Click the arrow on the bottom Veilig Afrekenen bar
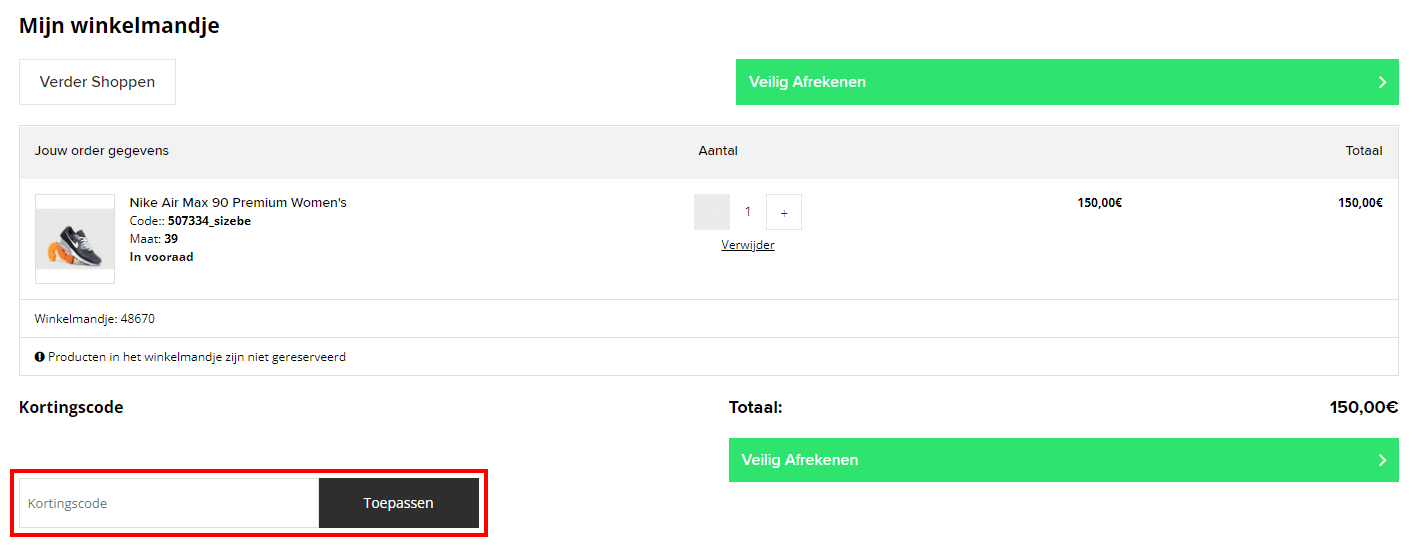The height and width of the screenshot is (554, 1415). tap(1382, 460)
